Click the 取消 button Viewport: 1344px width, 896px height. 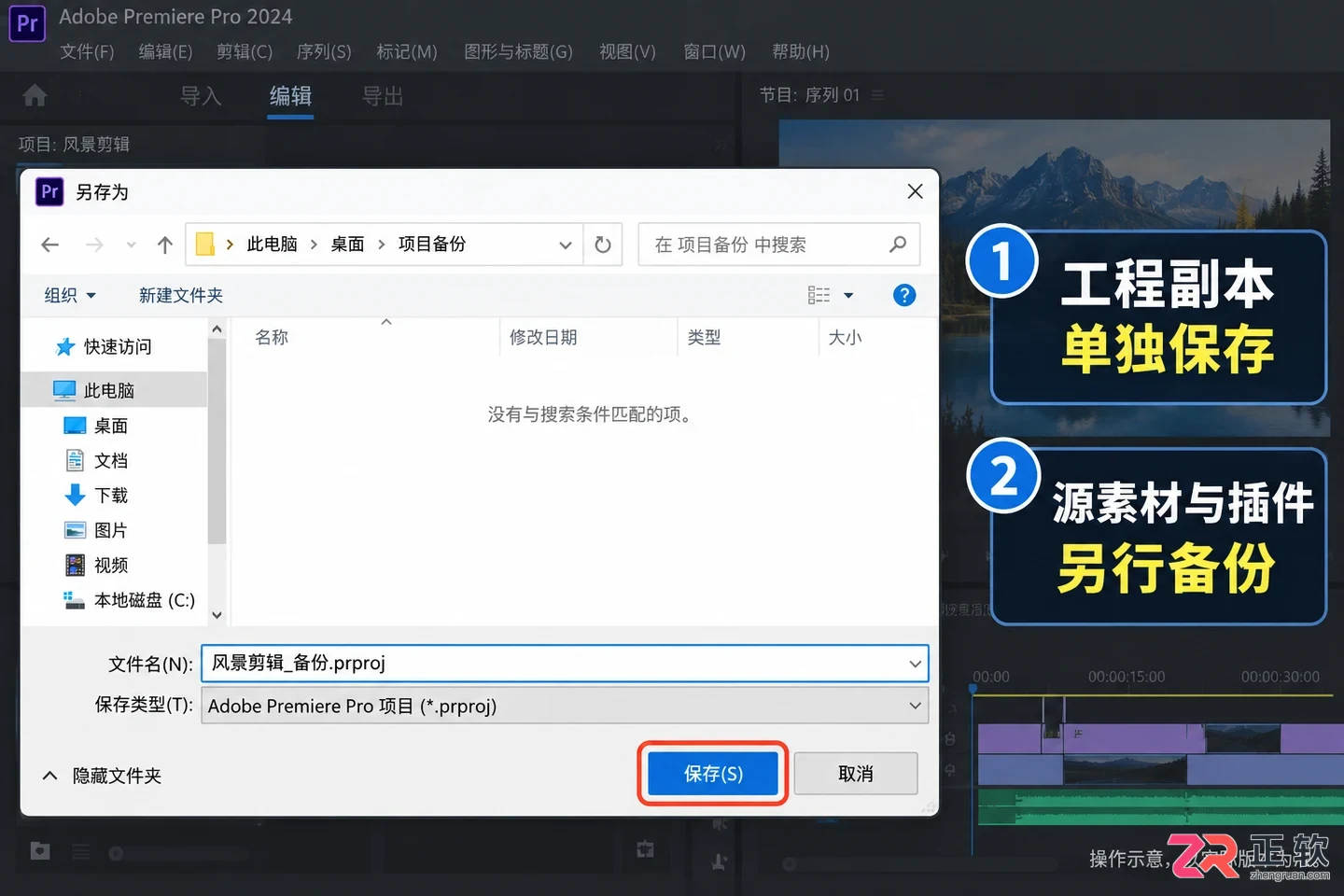(x=856, y=774)
